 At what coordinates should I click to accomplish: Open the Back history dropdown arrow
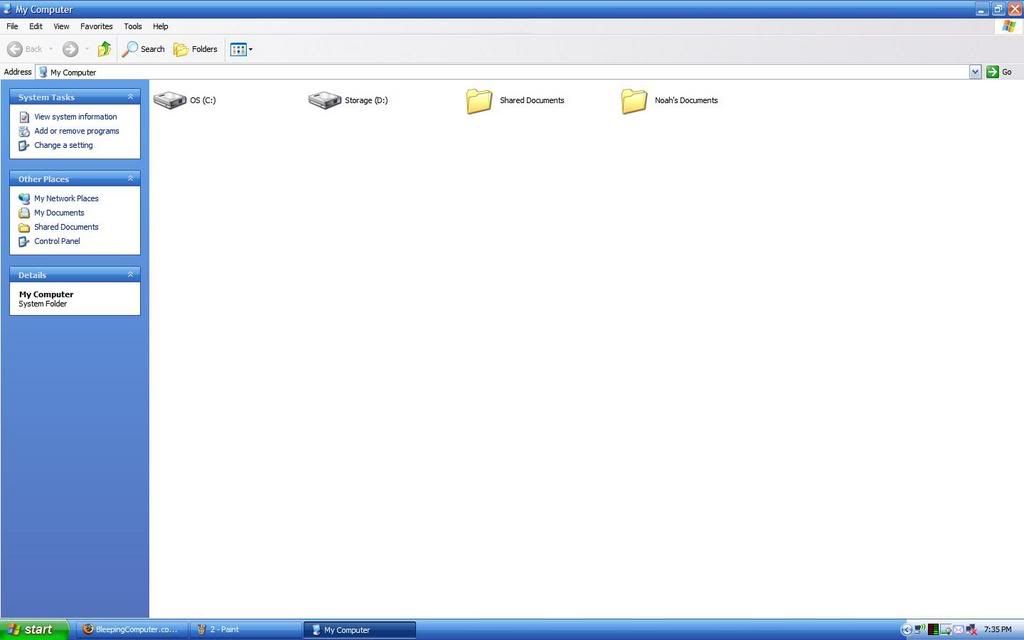[x=51, y=49]
